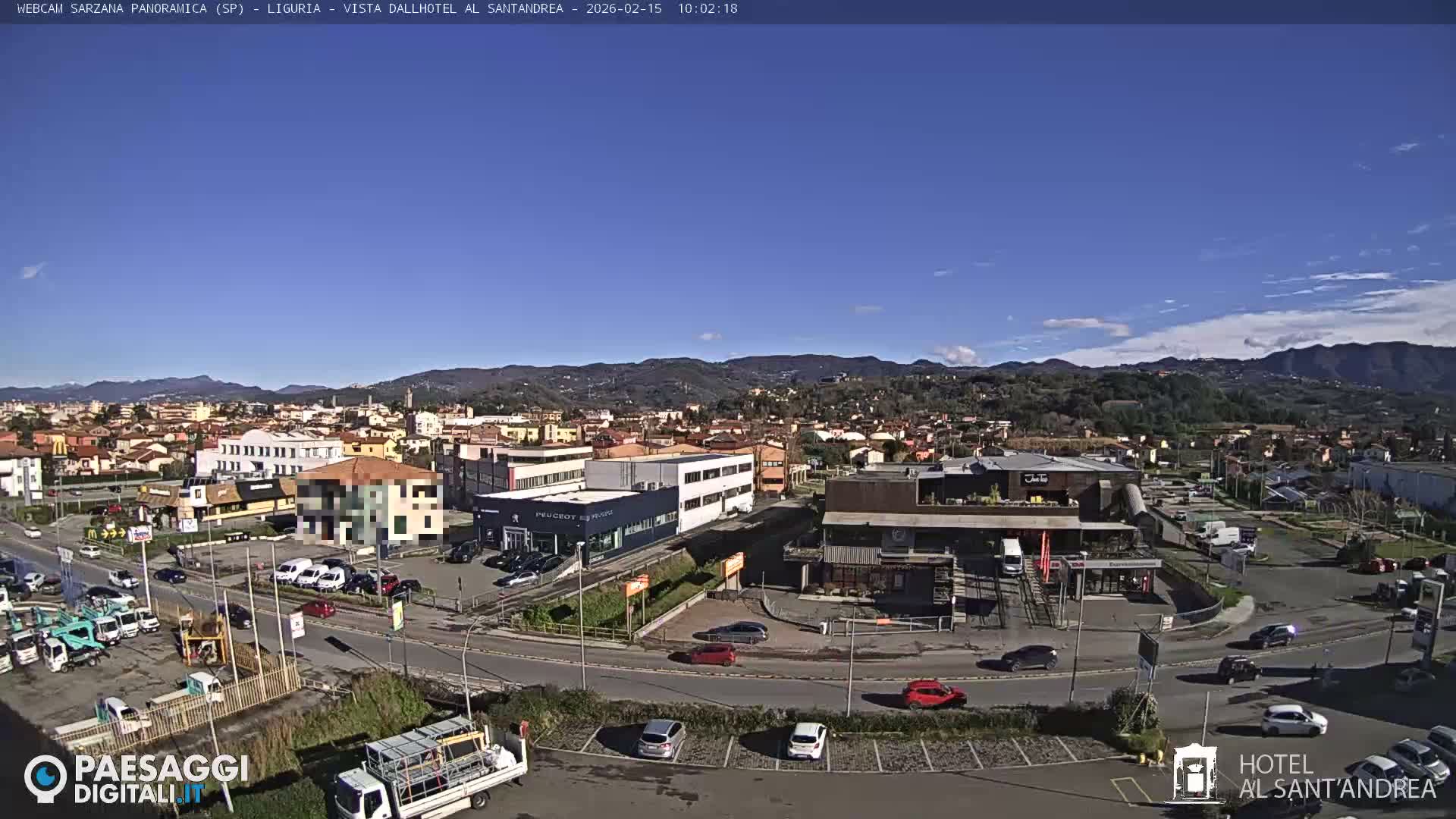Viewport: 1456px width, 819px height.
Task: Click the timestamp "10:02:18" in the header
Action: tap(708, 9)
